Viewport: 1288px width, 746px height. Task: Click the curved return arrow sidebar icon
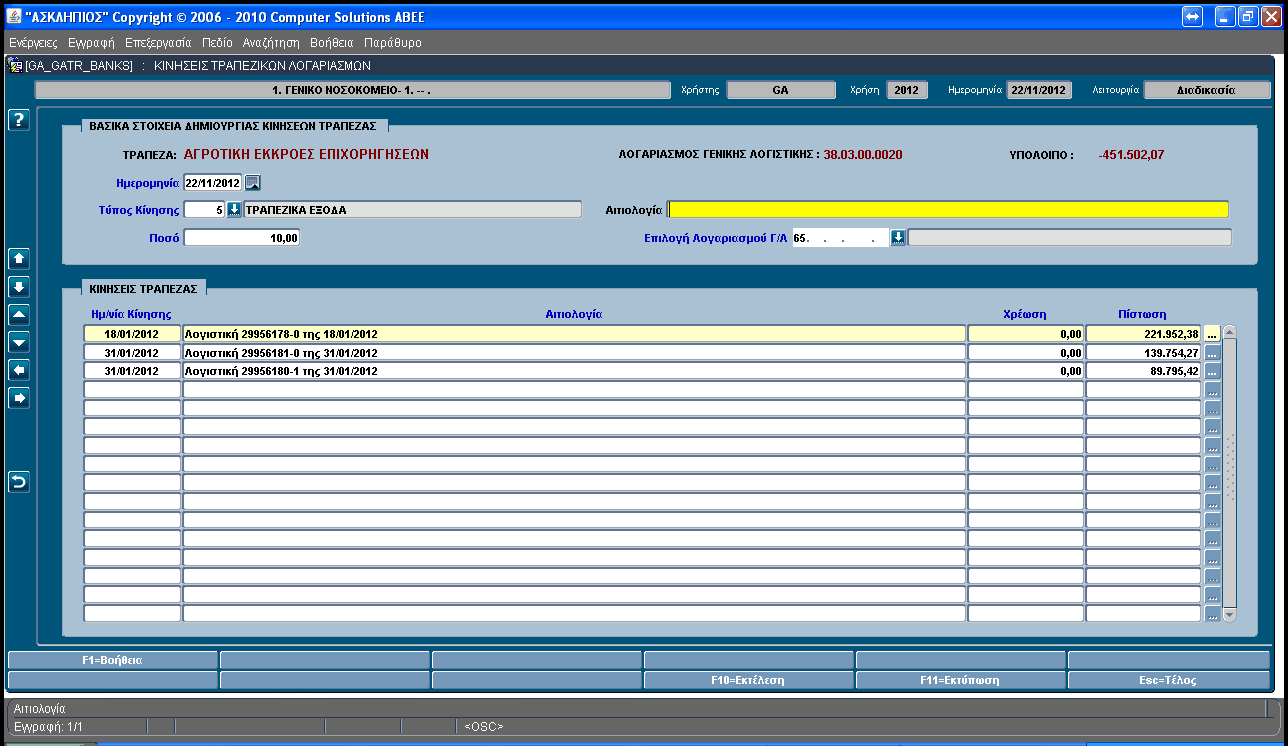[19, 482]
